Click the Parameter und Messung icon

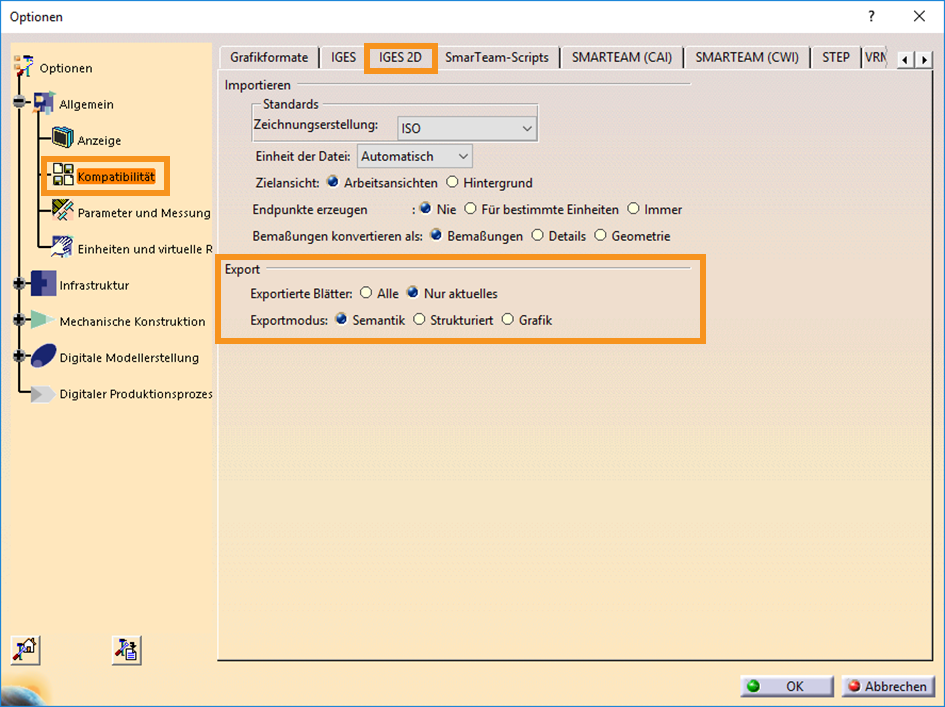coord(63,212)
